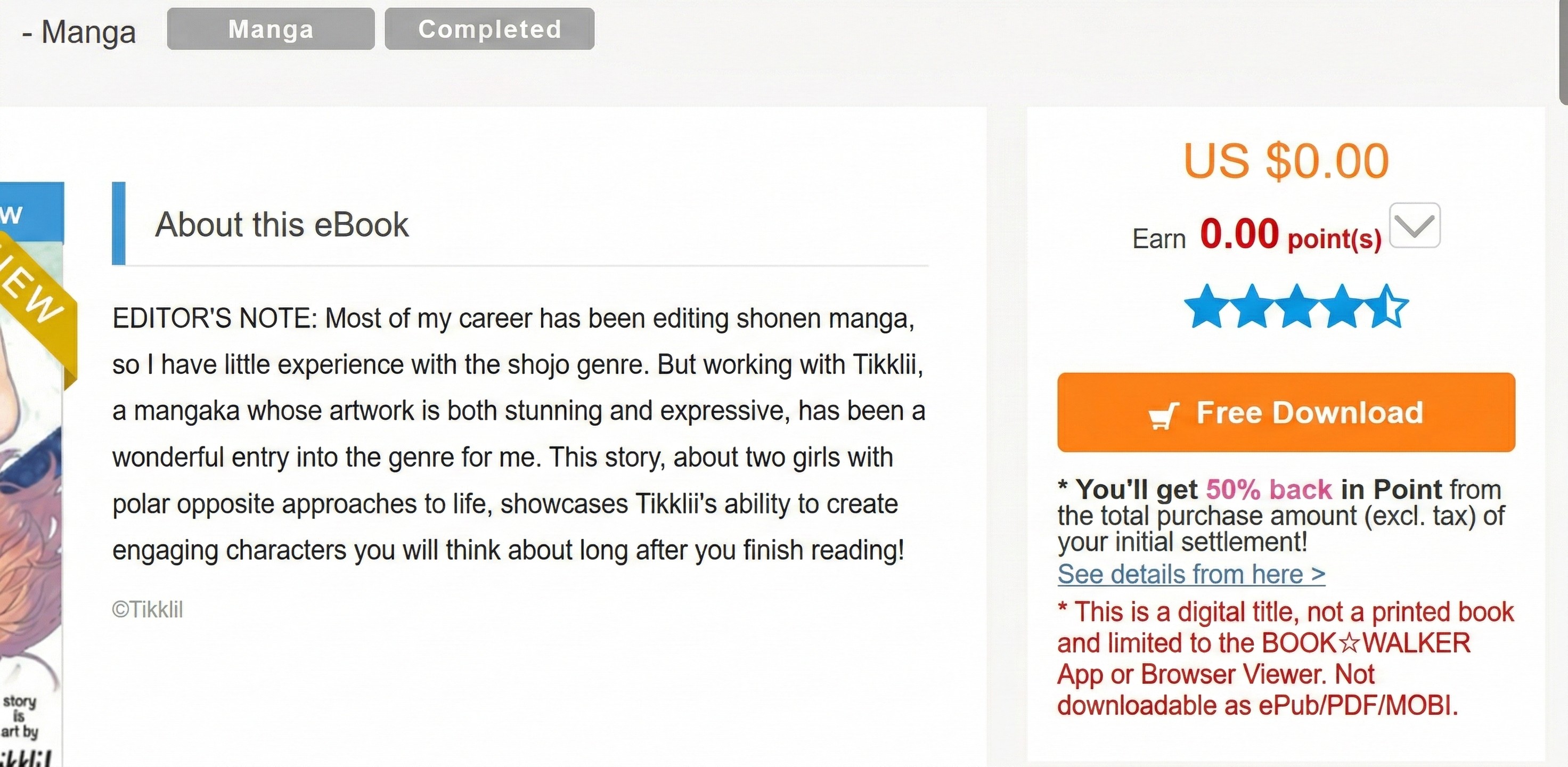Click the US $0.00 price
This screenshot has height=767, width=1568.
tap(1286, 161)
